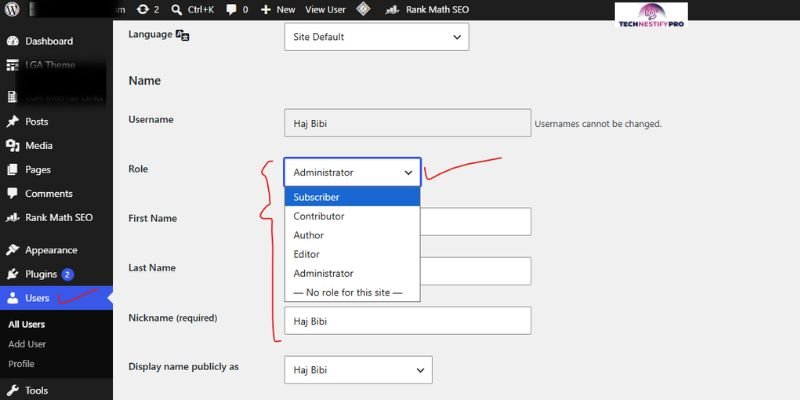Open the Language Site Default dropdown
800x400 pixels.
(377, 37)
